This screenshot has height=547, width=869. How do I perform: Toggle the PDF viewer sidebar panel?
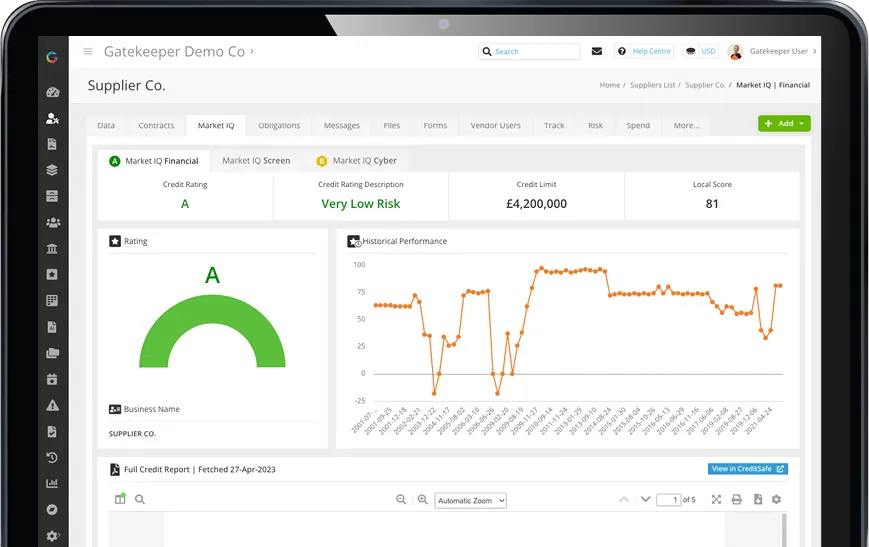[x=120, y=500]
